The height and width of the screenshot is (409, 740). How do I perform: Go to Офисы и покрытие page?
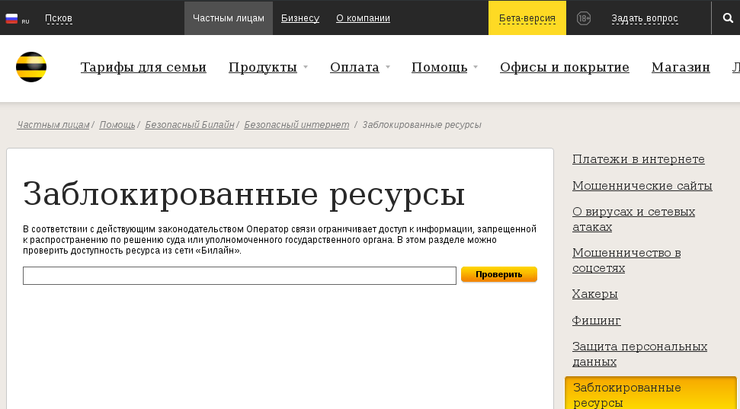point(564,67)
